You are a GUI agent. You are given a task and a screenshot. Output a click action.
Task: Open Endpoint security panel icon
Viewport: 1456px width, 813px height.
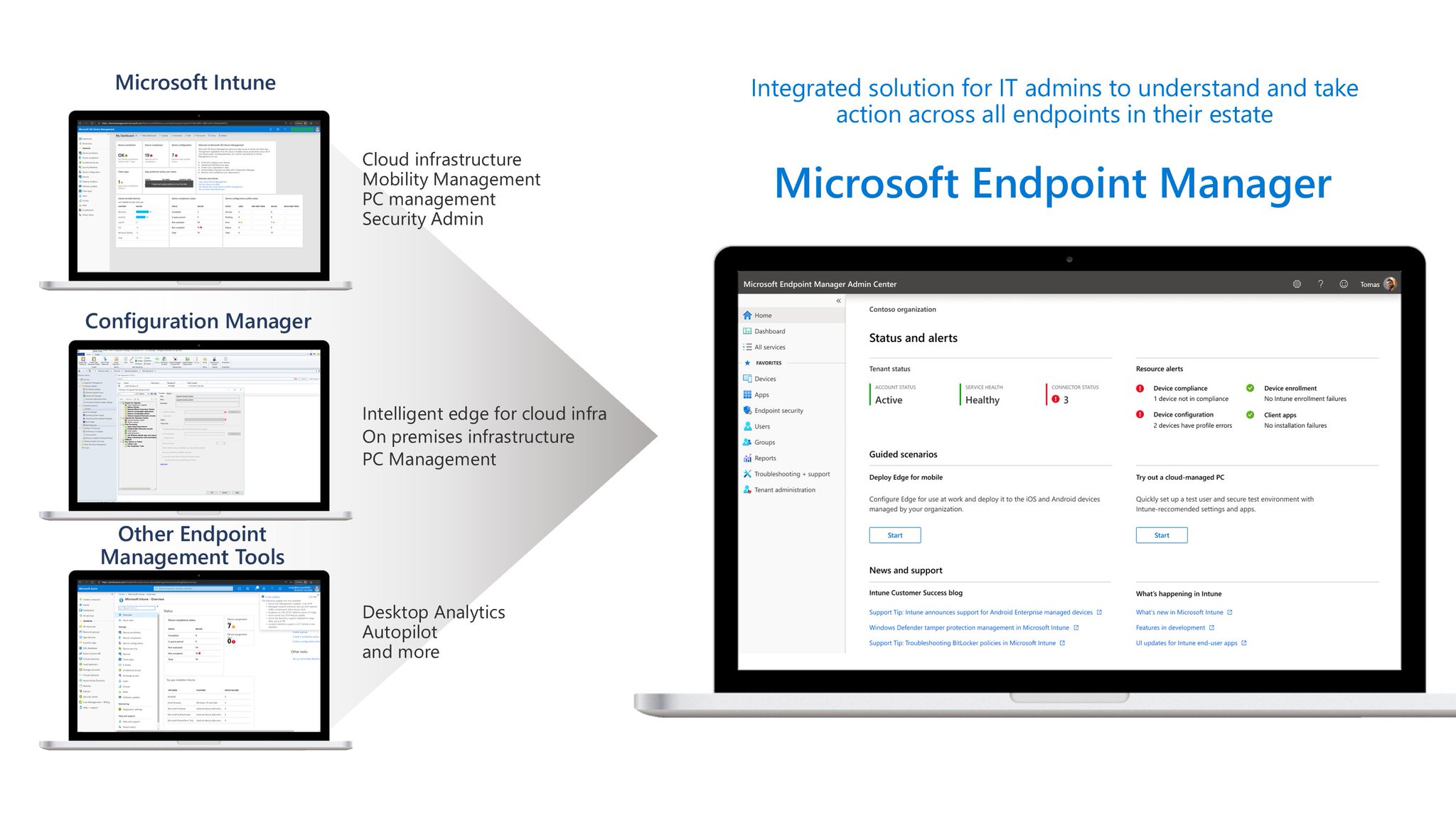pyautogui.click(x=747, y=410)
